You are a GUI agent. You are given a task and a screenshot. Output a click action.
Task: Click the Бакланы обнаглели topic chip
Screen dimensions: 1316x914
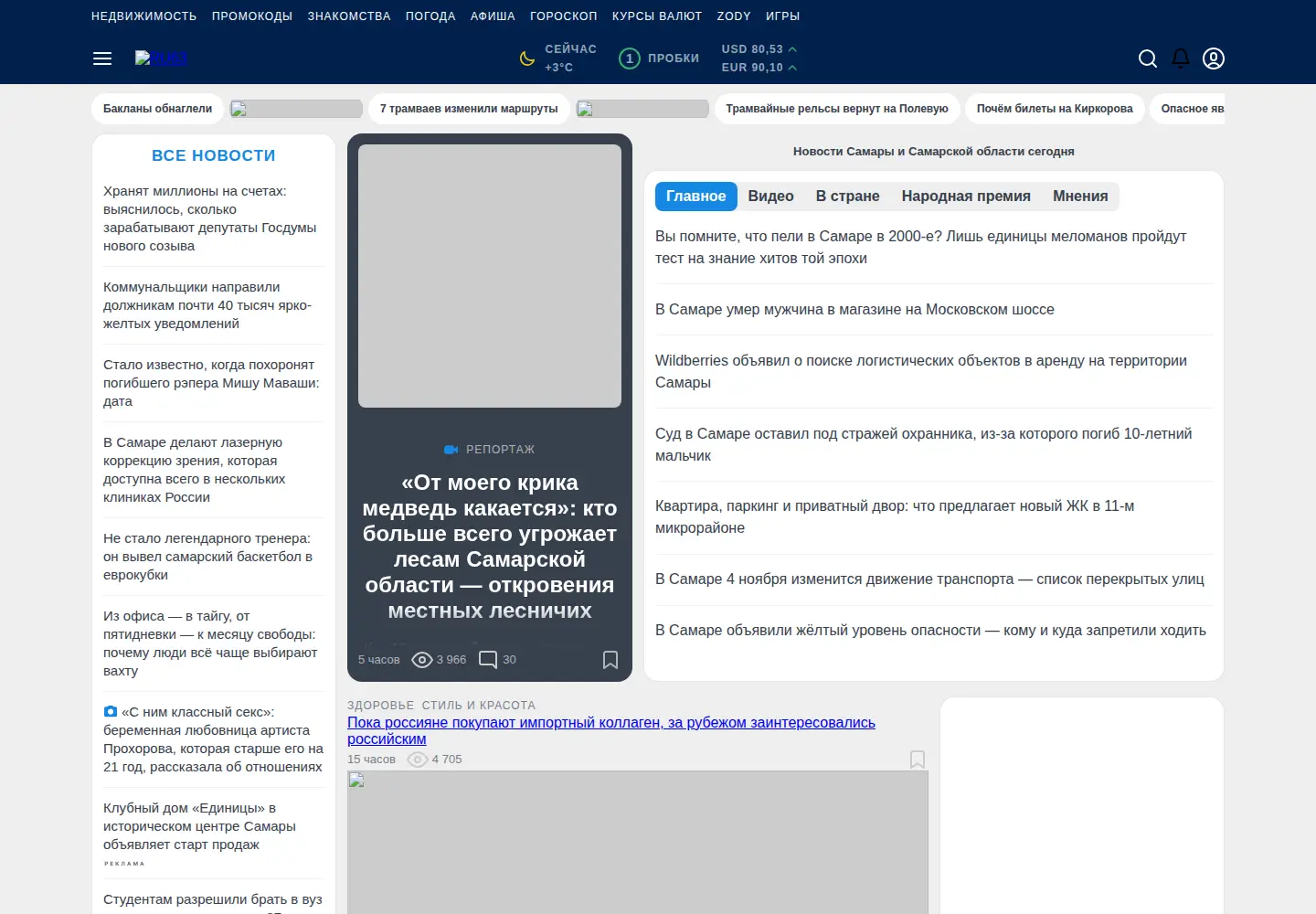tap(158, 109)
